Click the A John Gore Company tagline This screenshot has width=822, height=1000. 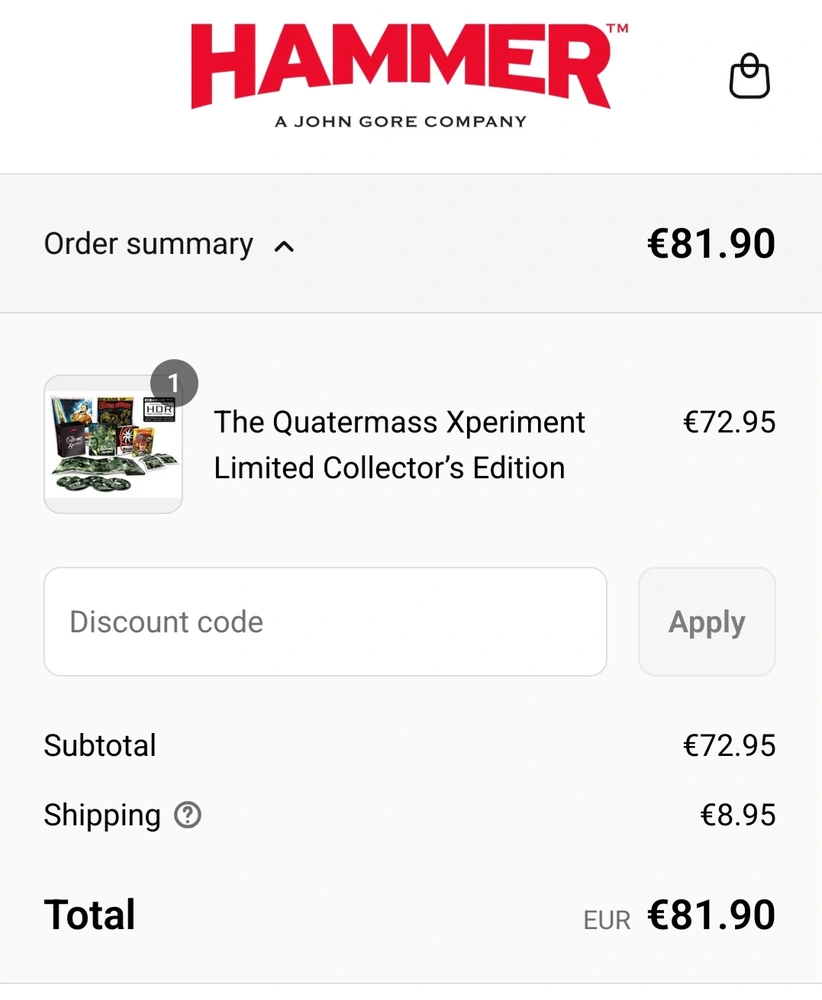tap(400, 122)
